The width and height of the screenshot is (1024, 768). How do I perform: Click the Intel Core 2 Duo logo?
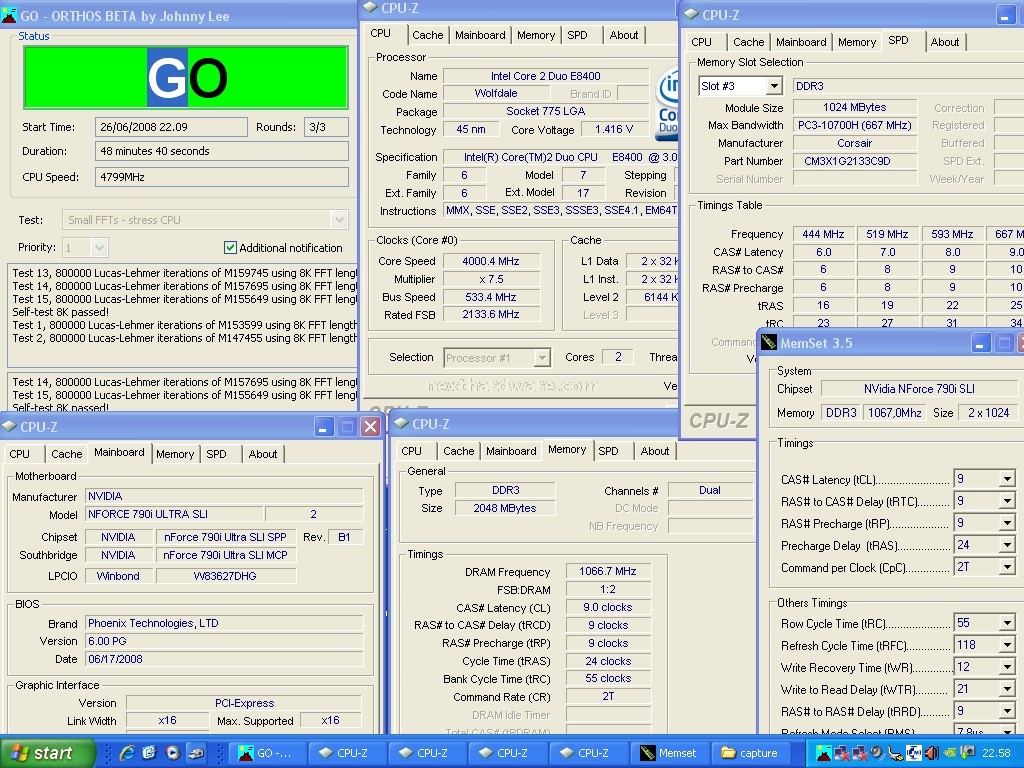666,103
